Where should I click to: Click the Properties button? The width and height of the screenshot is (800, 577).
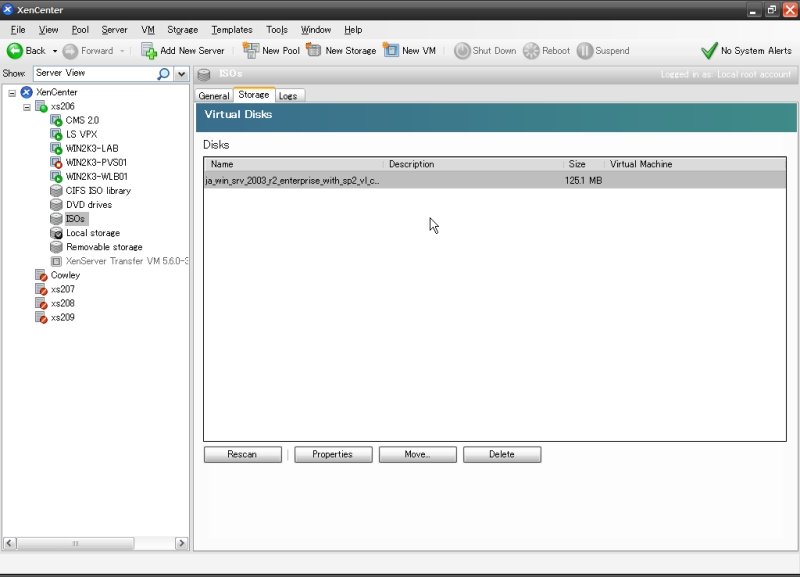tap(333, 455)
